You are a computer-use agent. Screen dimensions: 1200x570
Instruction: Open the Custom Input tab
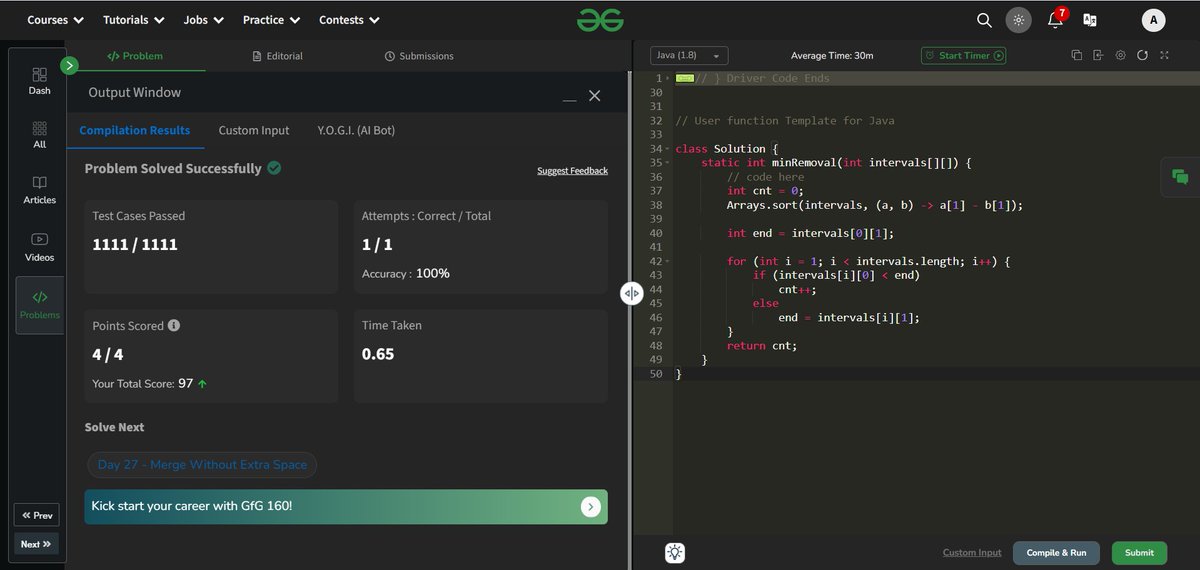[254, 130]
